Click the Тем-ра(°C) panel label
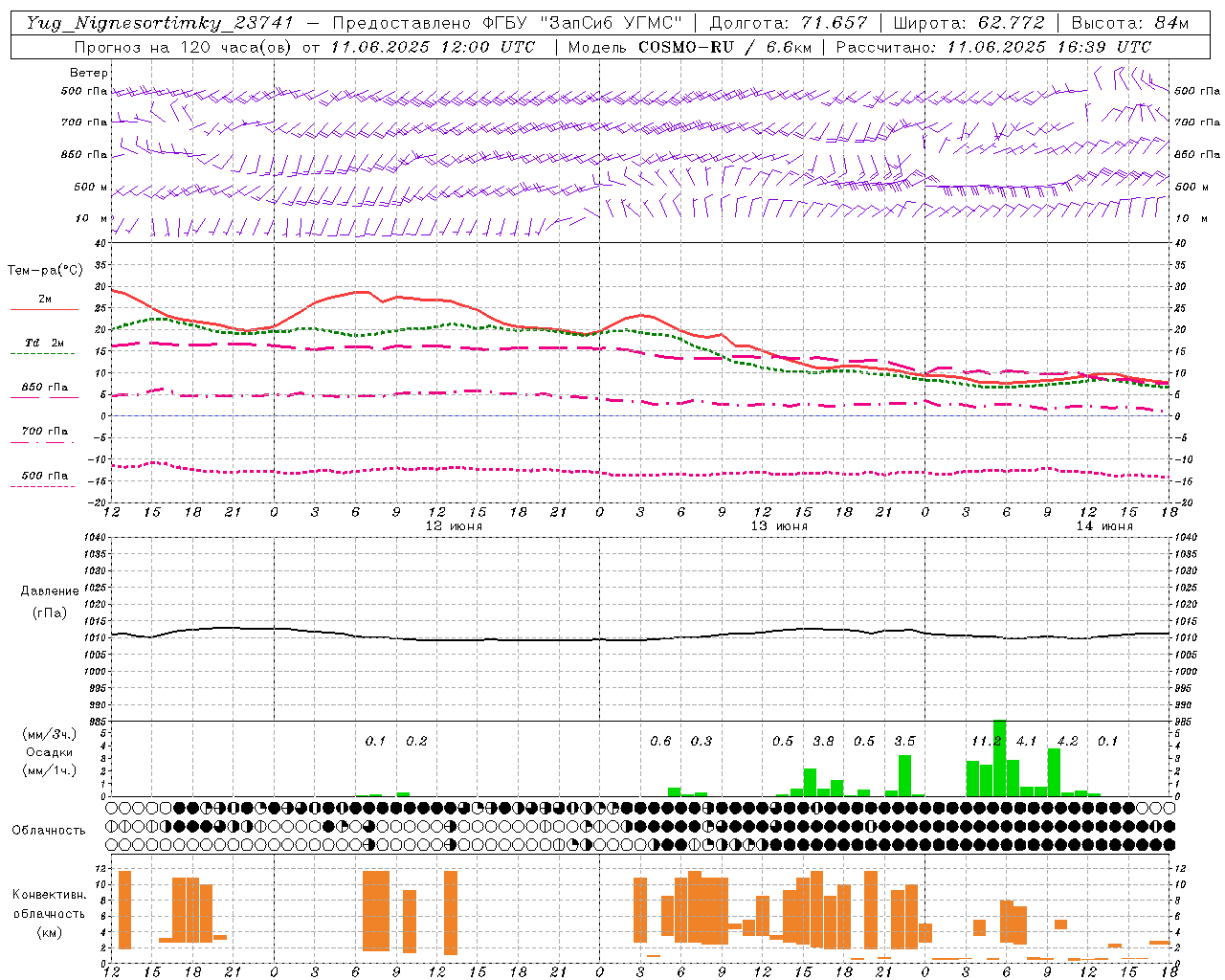This screenshot has height=980, width=1225. 45,271
